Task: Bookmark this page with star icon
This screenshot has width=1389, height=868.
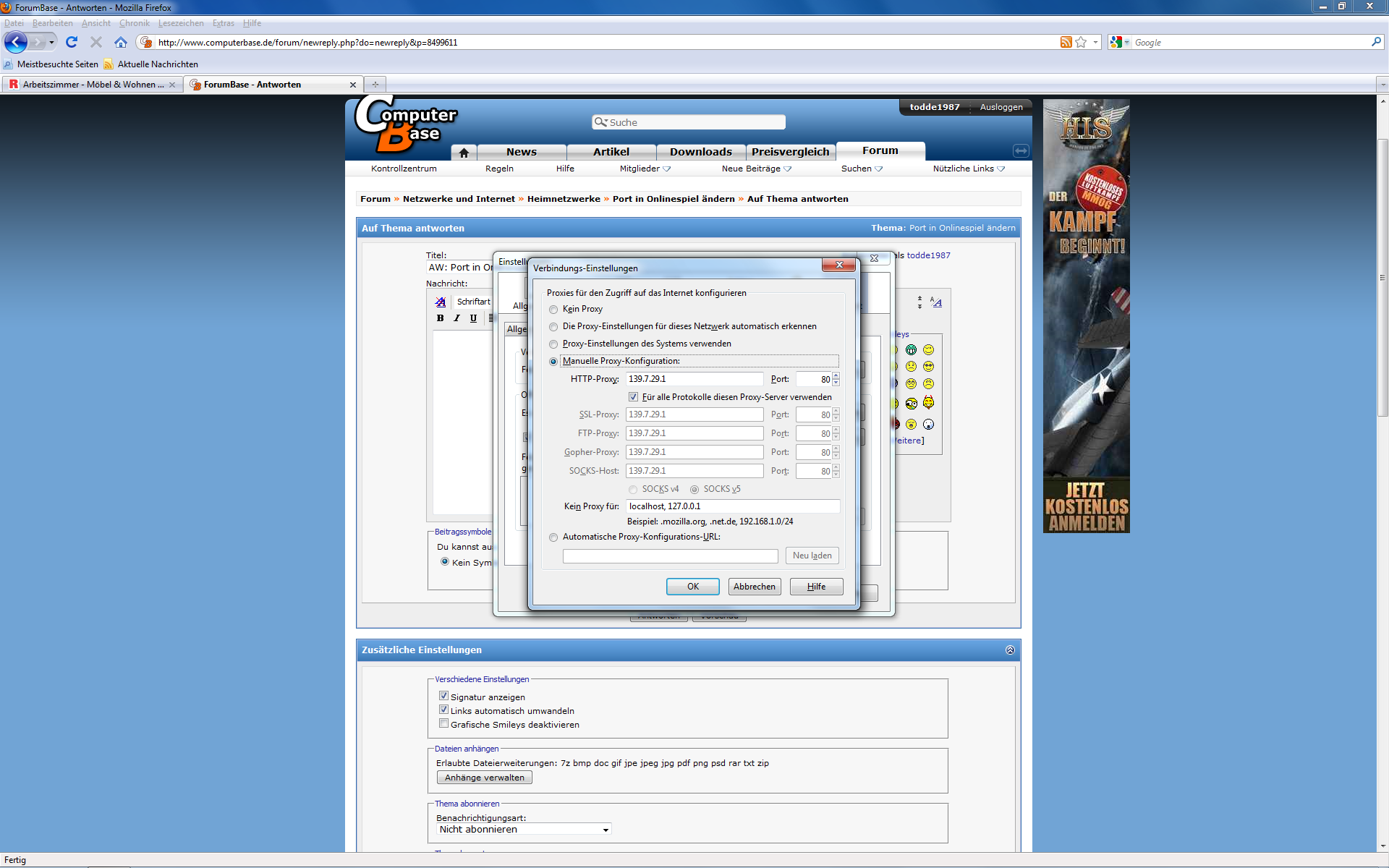Action: [x=1081, y=43]
